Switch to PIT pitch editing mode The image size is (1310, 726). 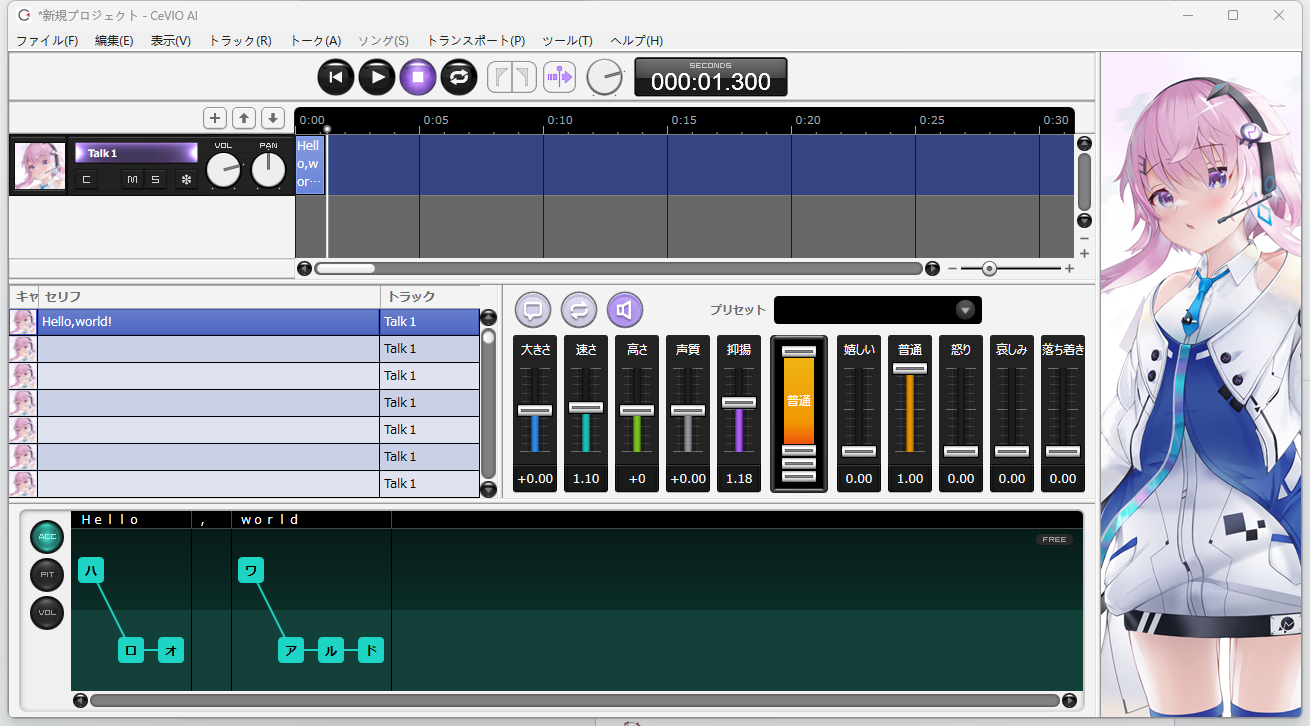pos(46,575)
